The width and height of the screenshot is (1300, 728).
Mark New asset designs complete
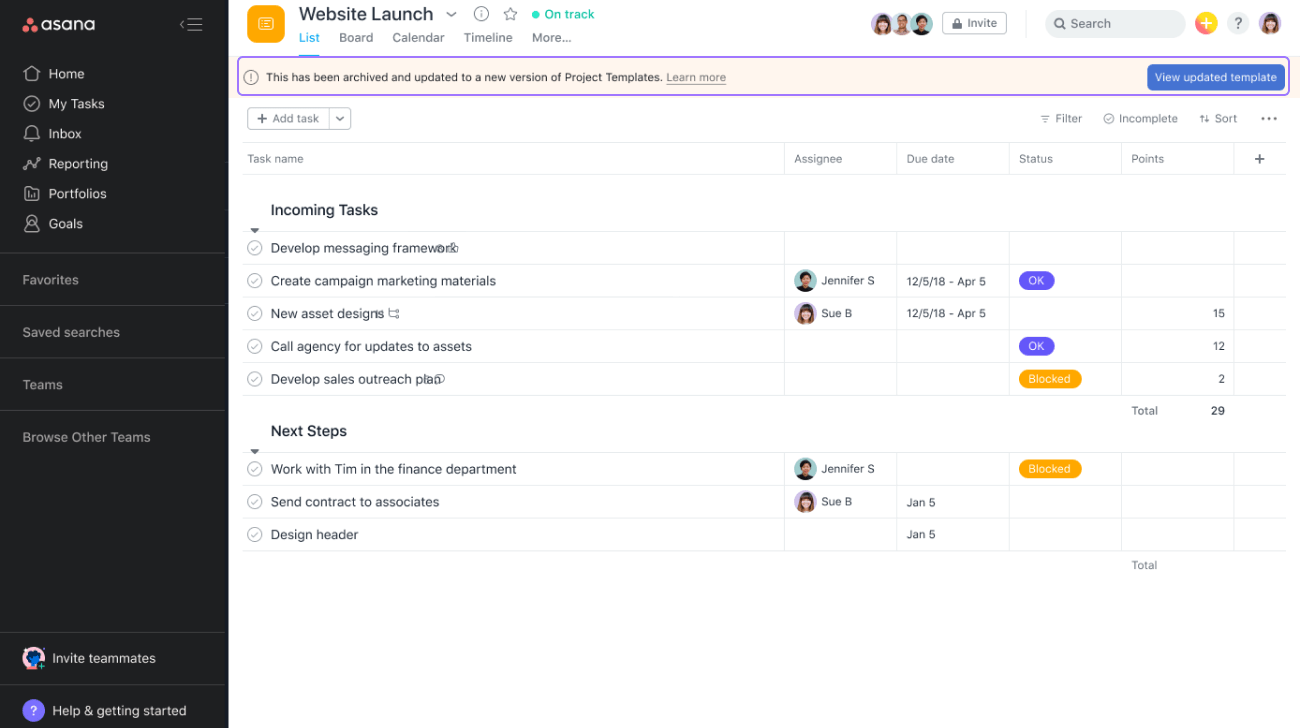(x=255, y=314)
